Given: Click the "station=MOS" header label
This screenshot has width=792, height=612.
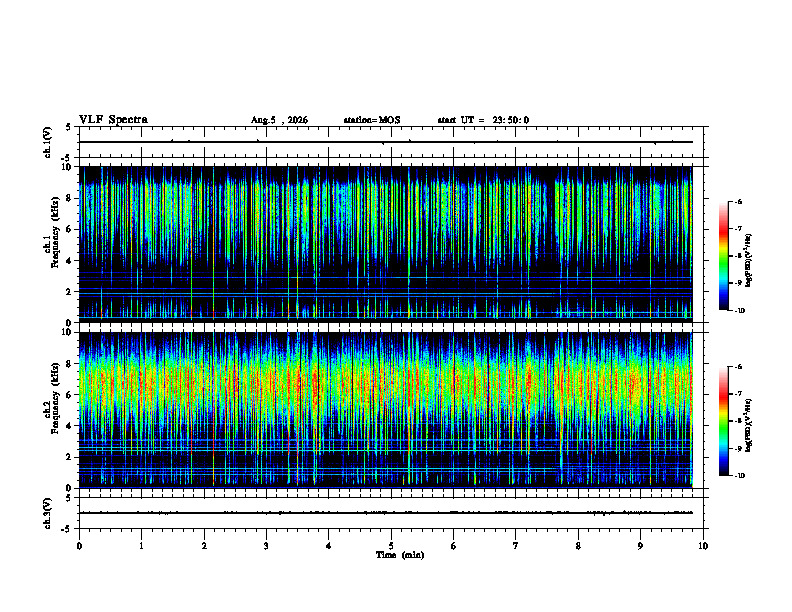Looking at the screenshot, I should click(372, 120).
